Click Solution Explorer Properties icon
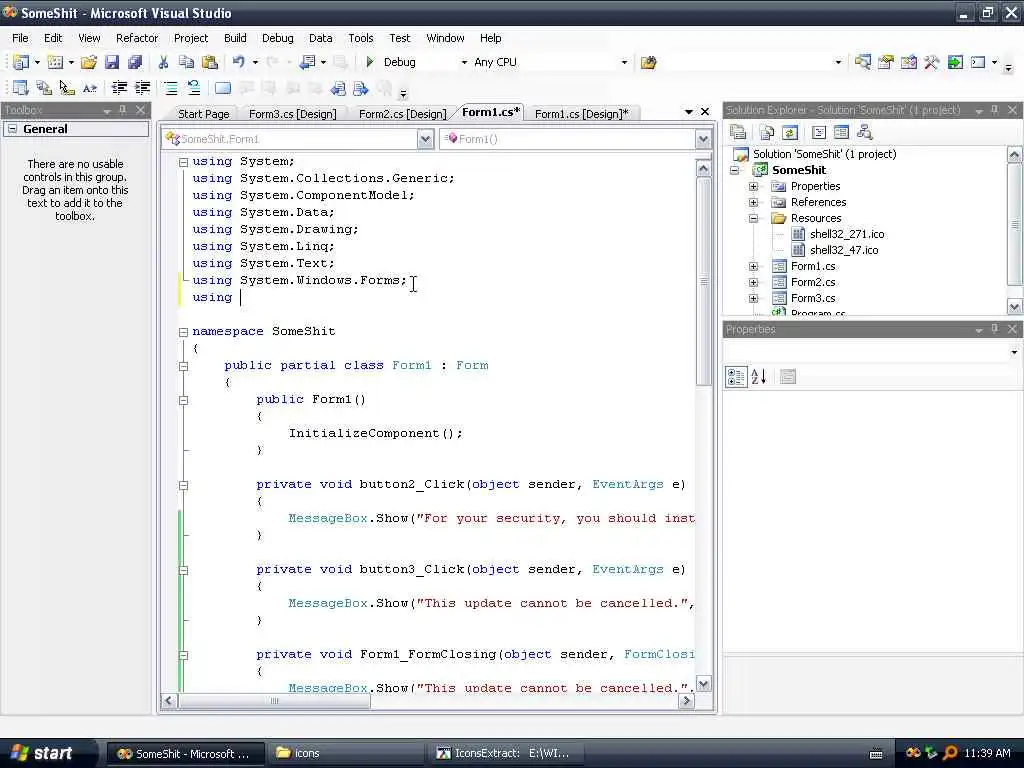This screenshot has width=1024, height=768. coord(738,133)
